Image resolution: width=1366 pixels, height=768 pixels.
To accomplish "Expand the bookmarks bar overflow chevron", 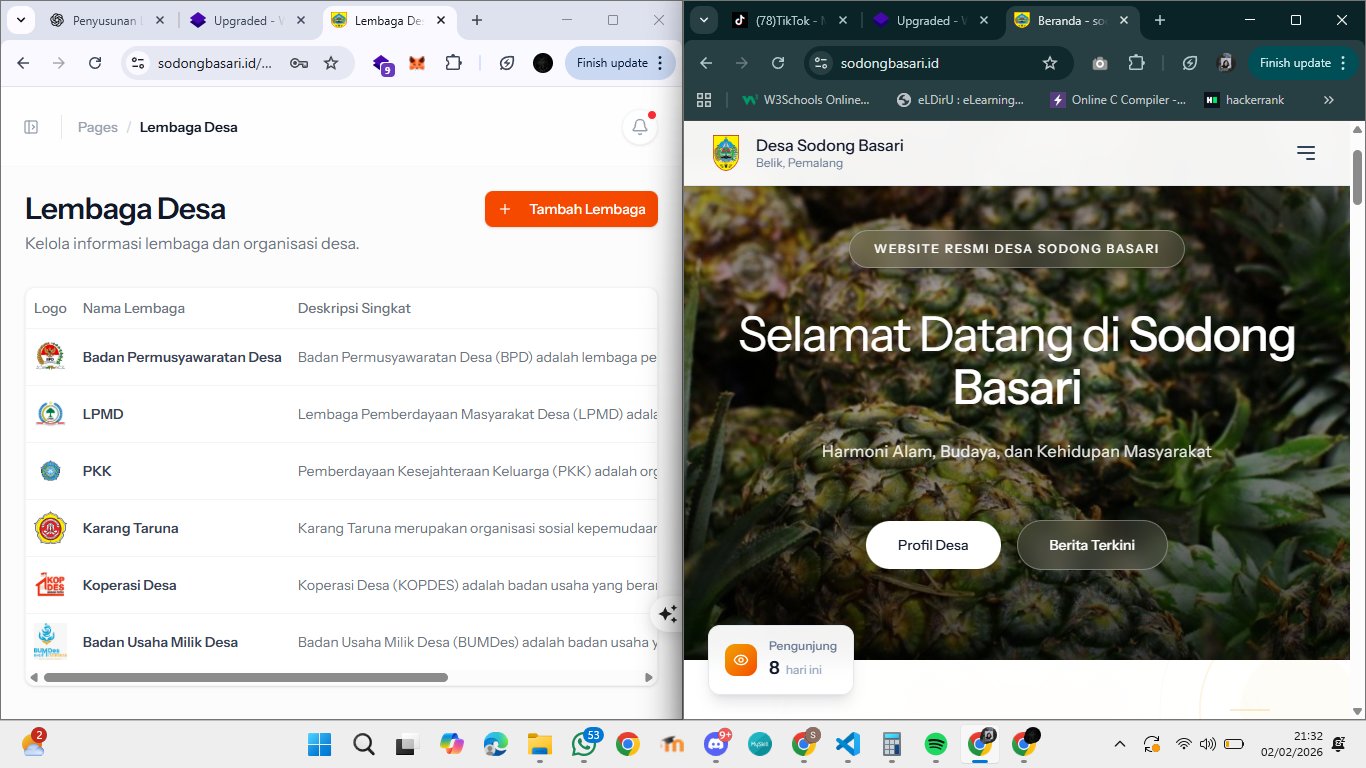I will [x=1329, y=99].
